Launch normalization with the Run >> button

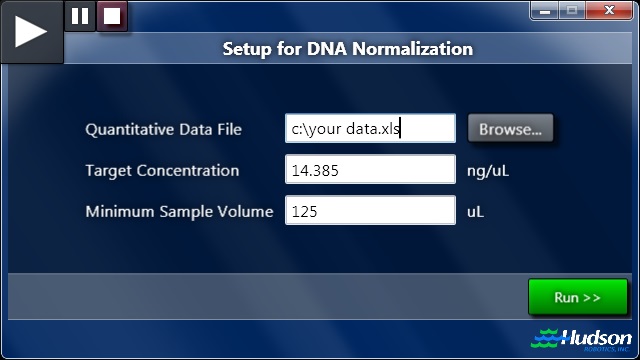[578, 297]
